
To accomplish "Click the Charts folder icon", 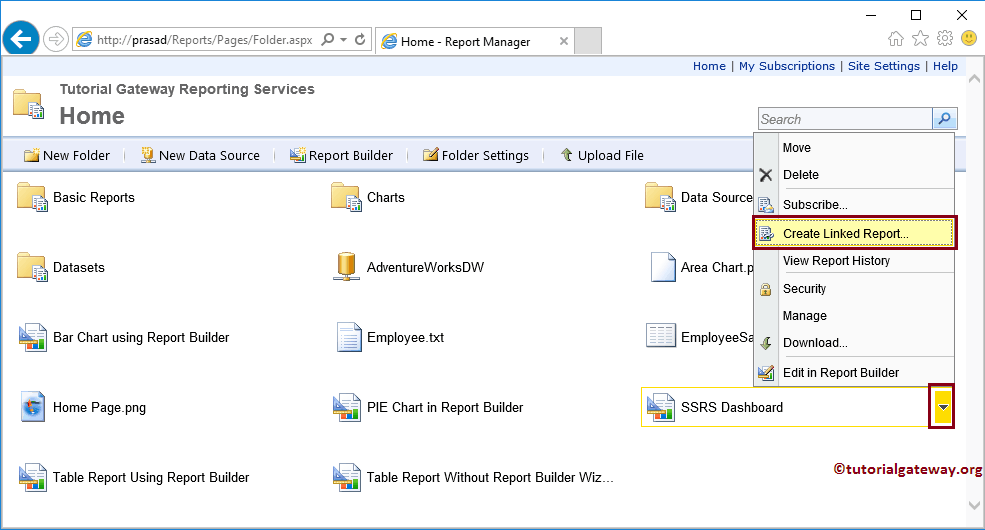I will 346,197.
